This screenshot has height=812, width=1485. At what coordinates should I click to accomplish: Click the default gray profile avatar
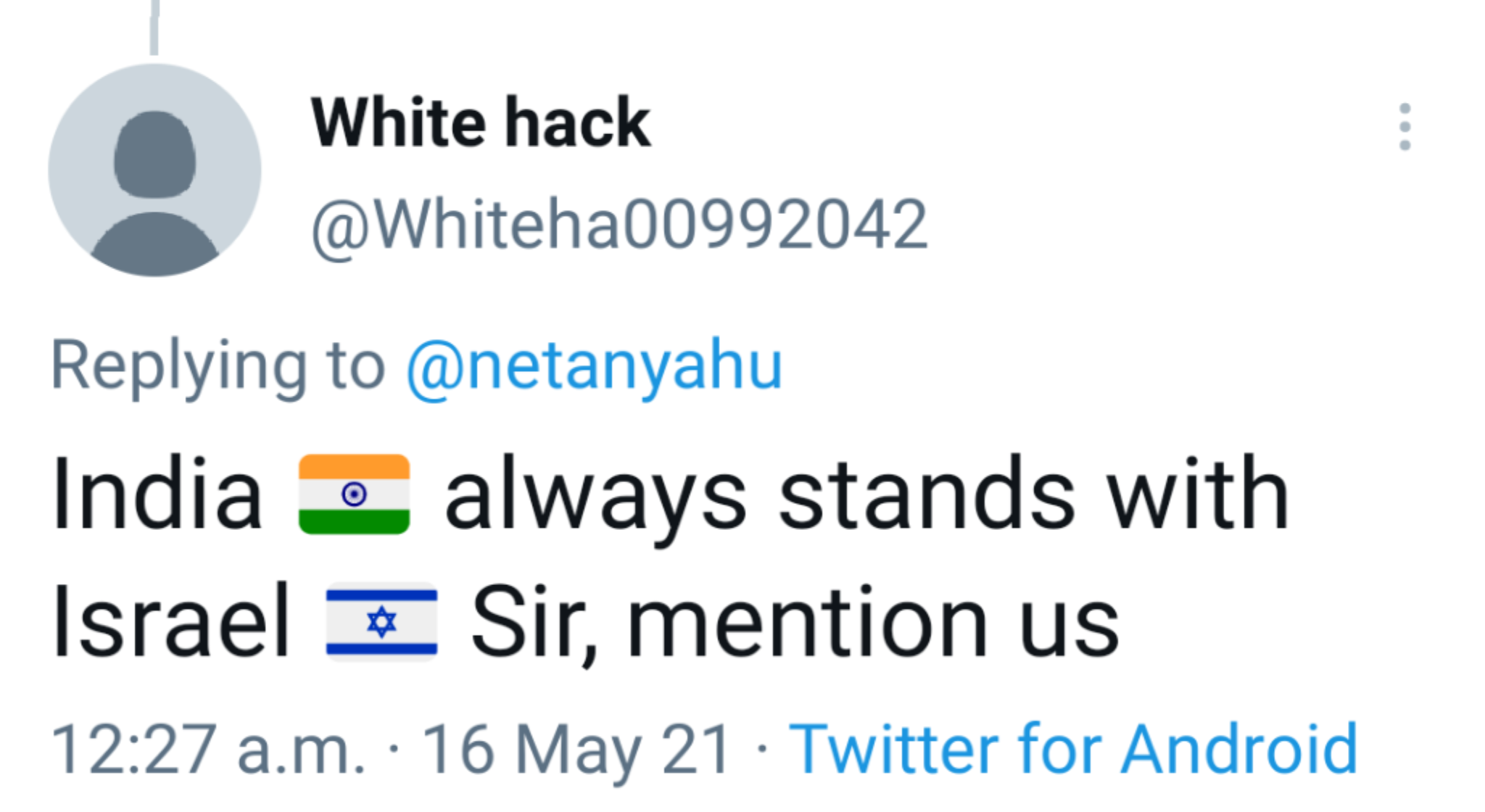[154, 170]
